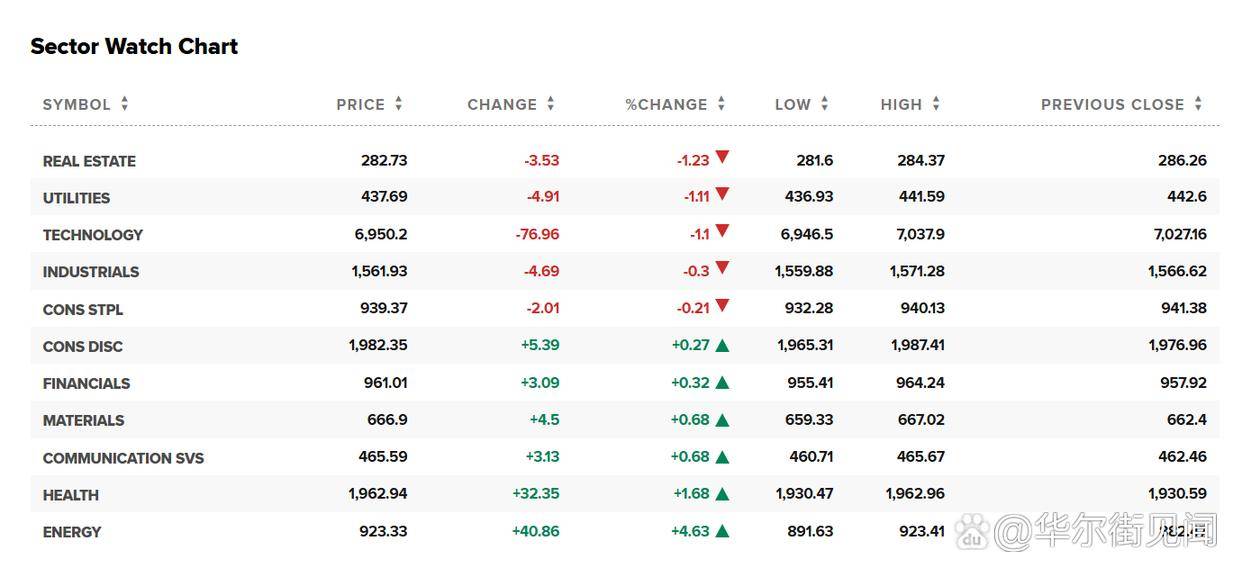This screenshot has width=1242, height=577.
Task: Click green up triangle in HEALTH row
Action: coord(722,494)
